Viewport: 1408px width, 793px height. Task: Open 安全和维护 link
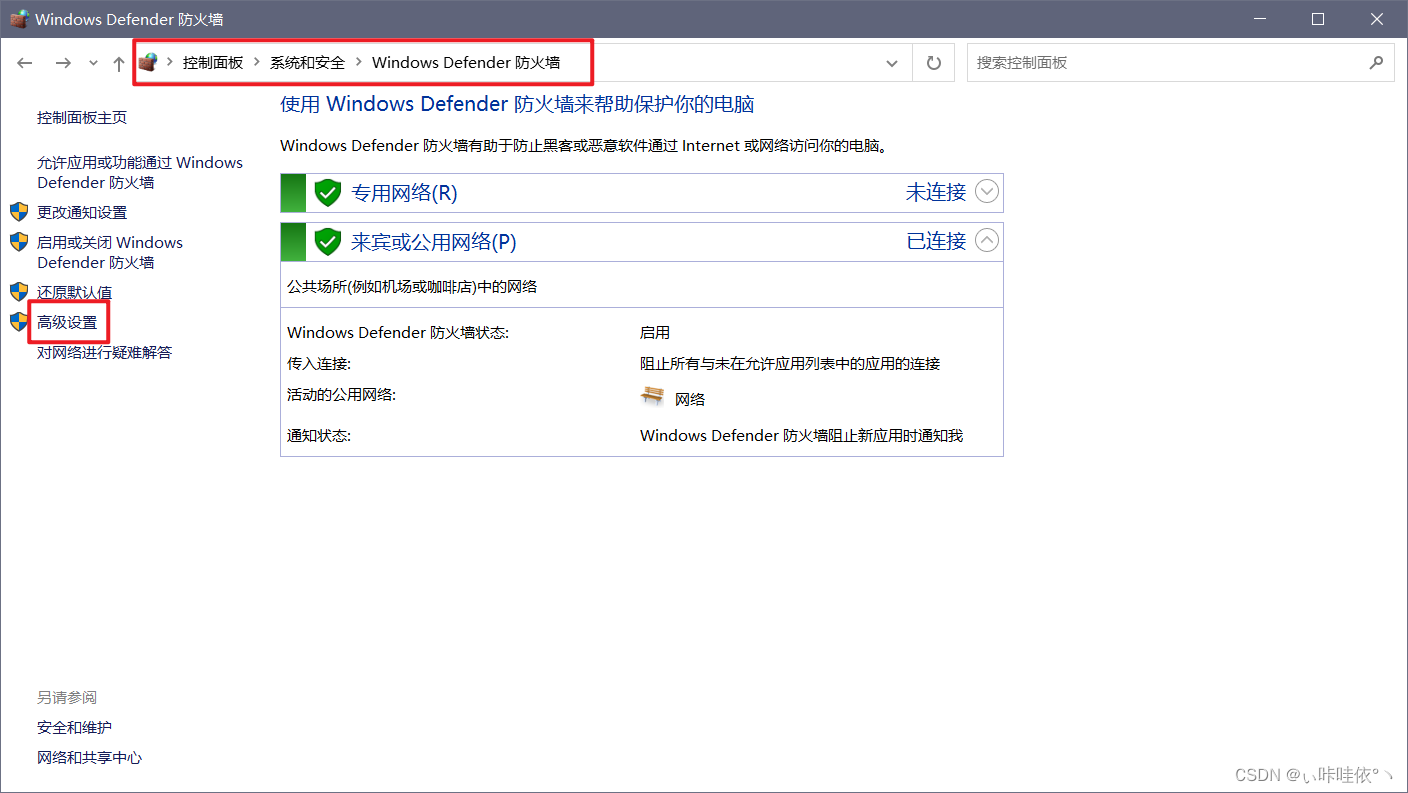75,727
